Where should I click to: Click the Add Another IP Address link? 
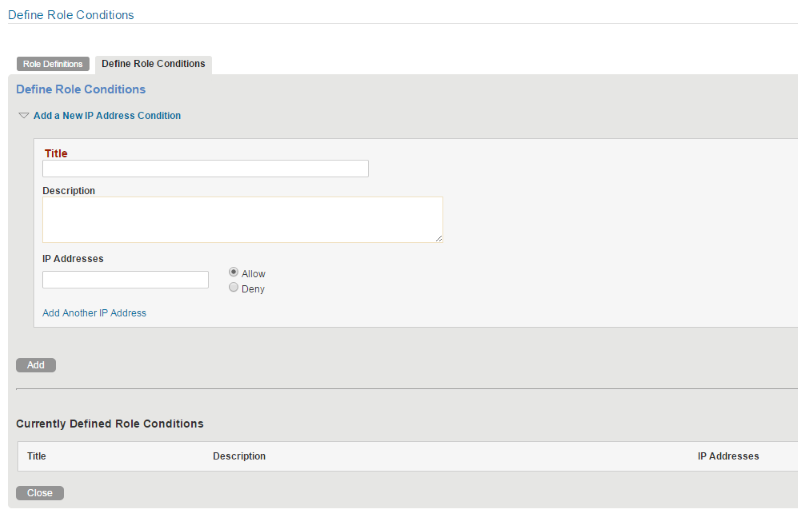pos(94,313)
